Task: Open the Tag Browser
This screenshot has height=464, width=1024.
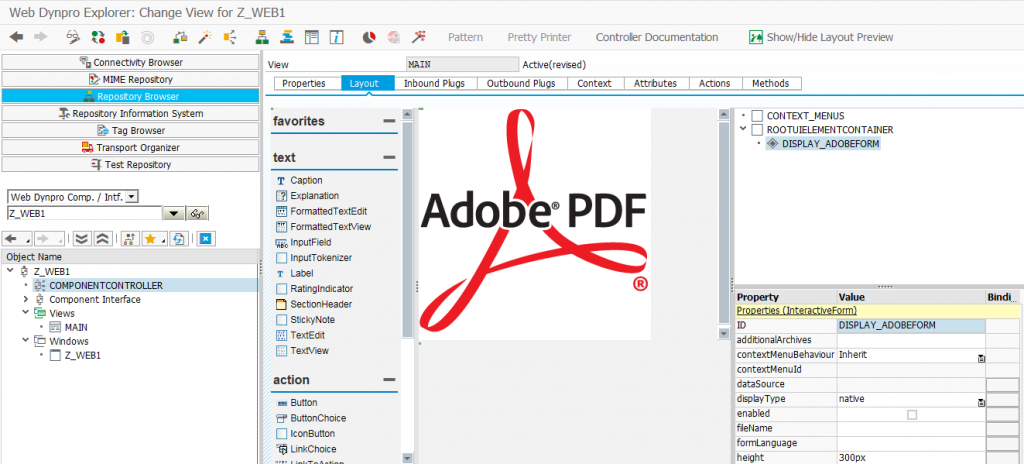Action: (x=131, y=131)
